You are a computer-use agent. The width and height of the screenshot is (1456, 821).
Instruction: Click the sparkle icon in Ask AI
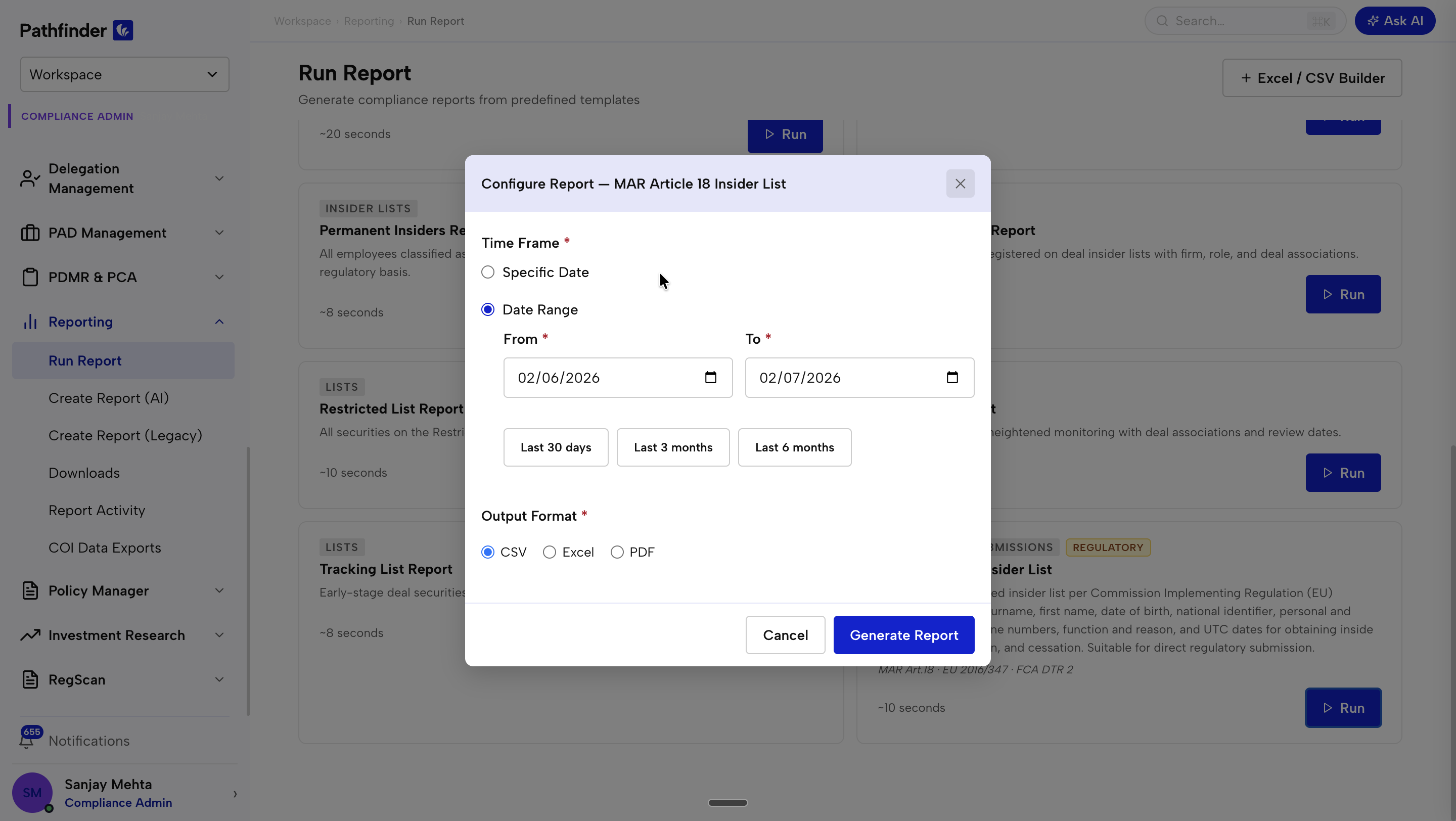pyautogui.click(x=1373, y=21)
